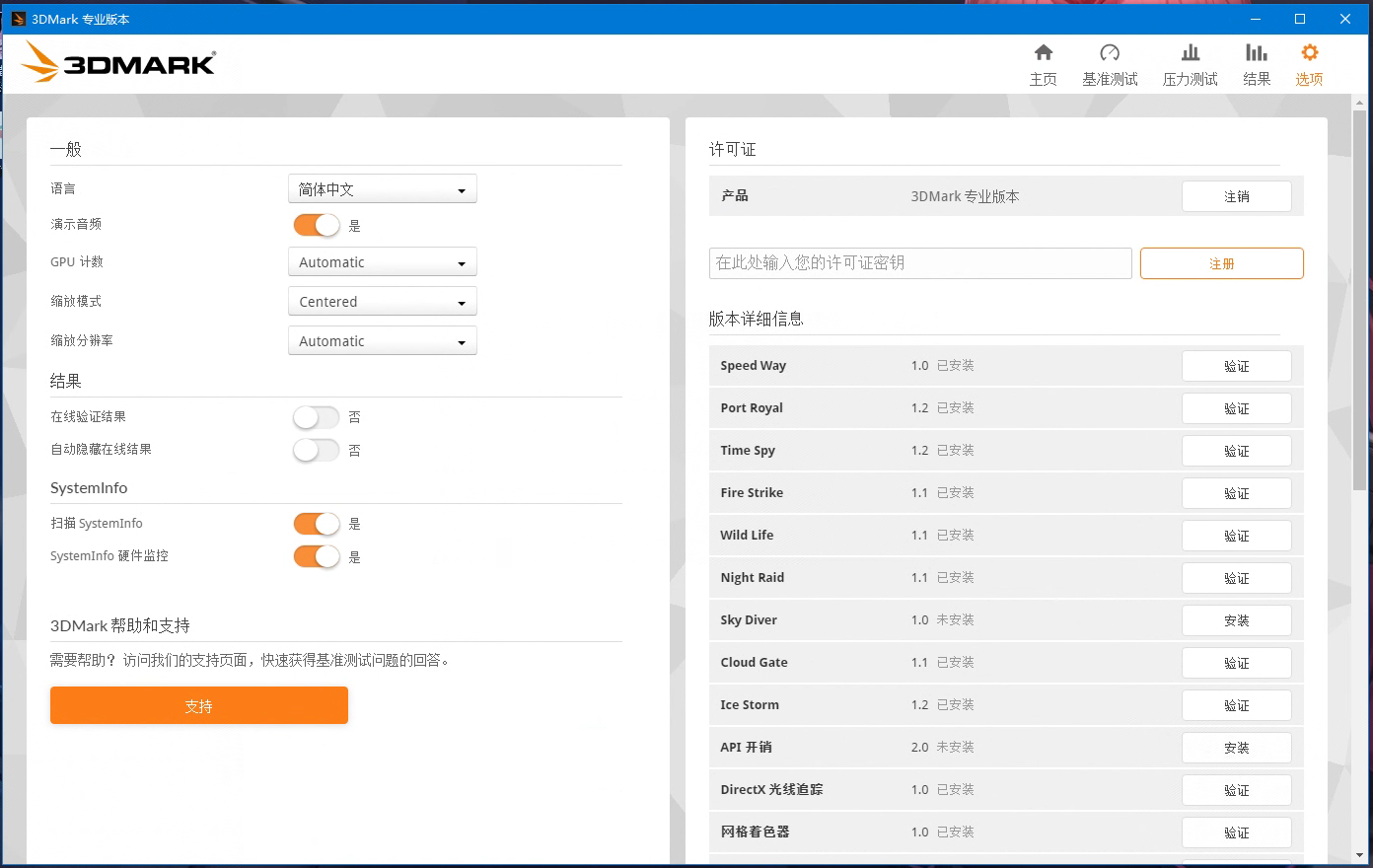
Task: Click 验证 button for Time Spy
Action: click(1236, 451)
